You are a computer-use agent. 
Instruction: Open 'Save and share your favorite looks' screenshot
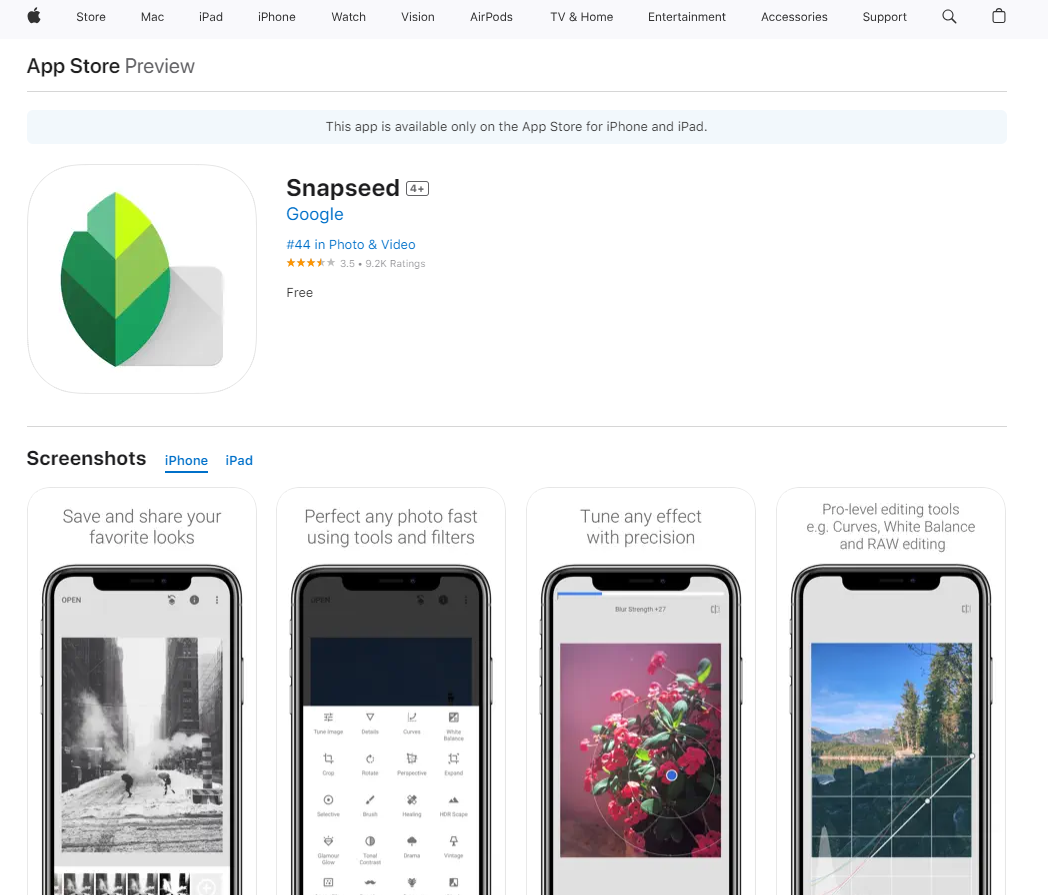(x=142, y=691)
